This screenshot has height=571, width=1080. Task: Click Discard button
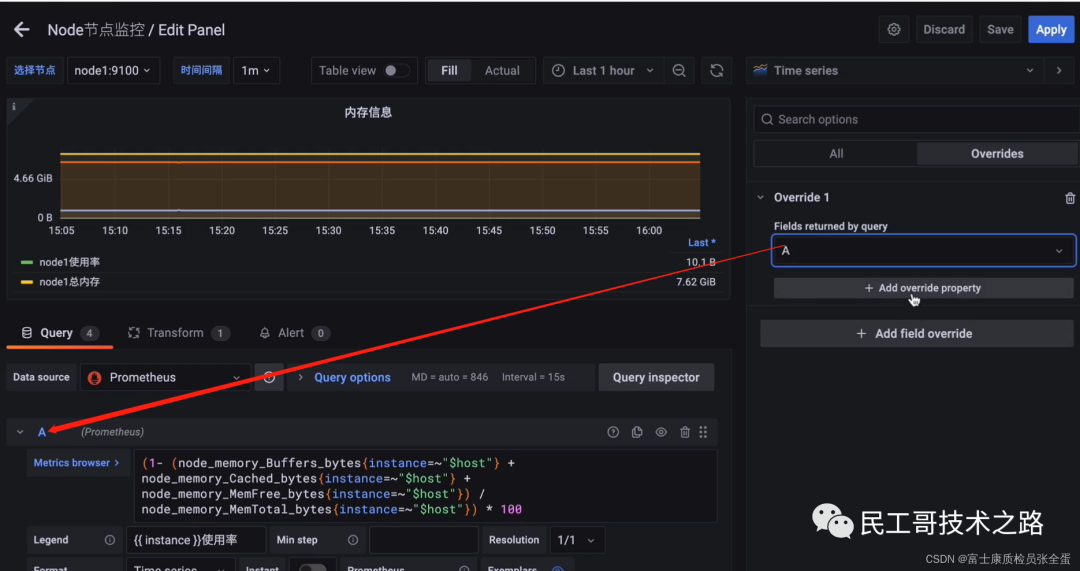point(944,30)
